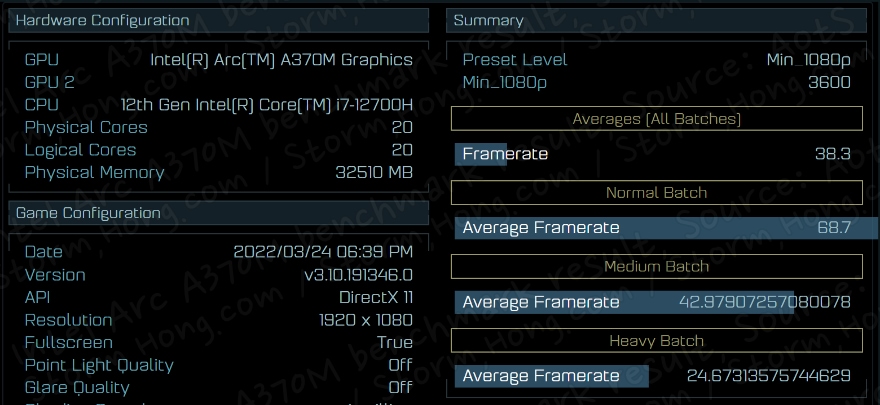Click the Point Light Quality label
The height and width of the screenshot is (405, 880).
[x=99, y=365]
